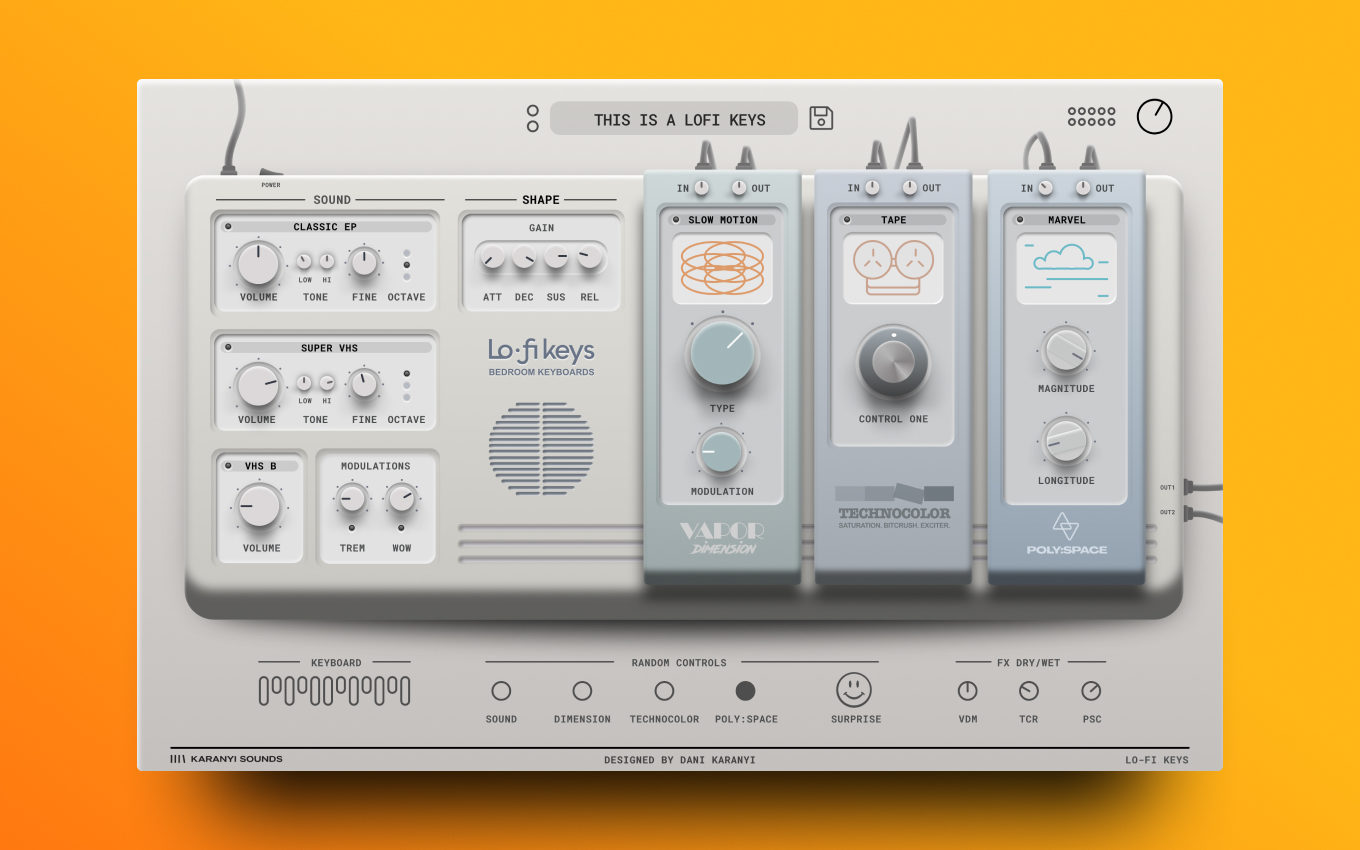Toggle the TAPE effect power LED

(848, 220)
